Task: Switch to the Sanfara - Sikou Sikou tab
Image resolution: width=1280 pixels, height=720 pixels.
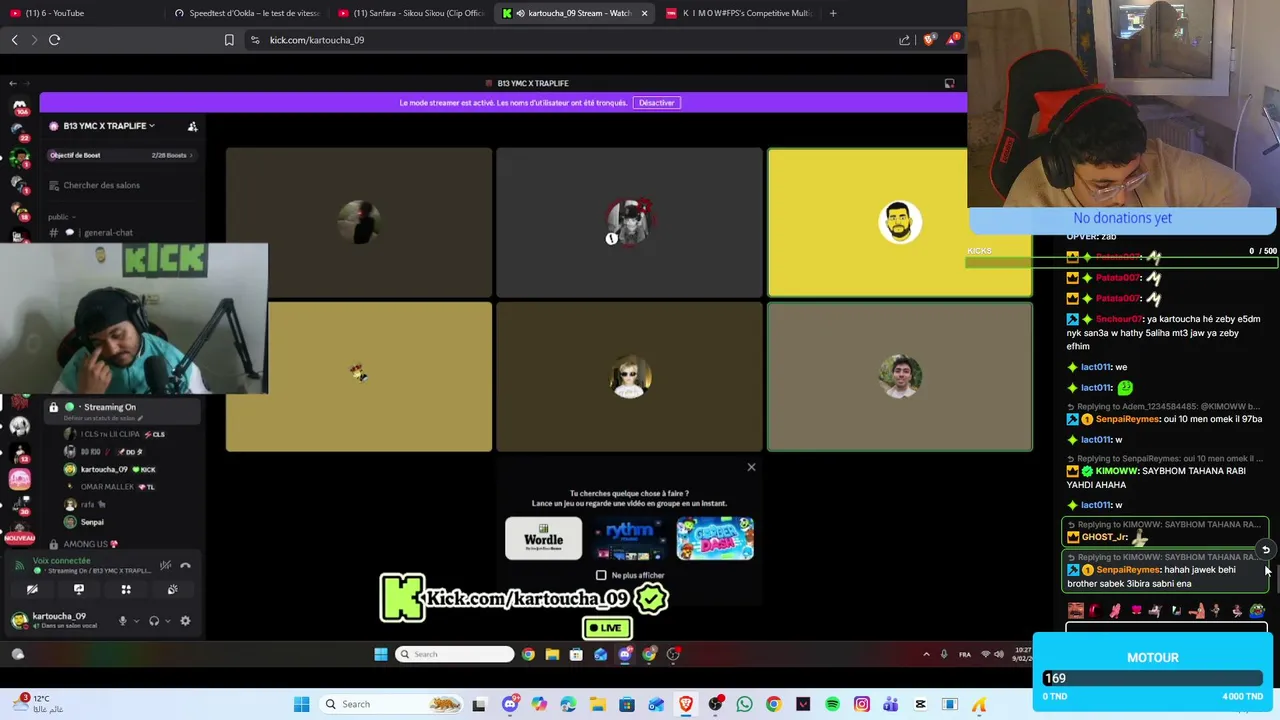Action: click(x=410, y=13)
